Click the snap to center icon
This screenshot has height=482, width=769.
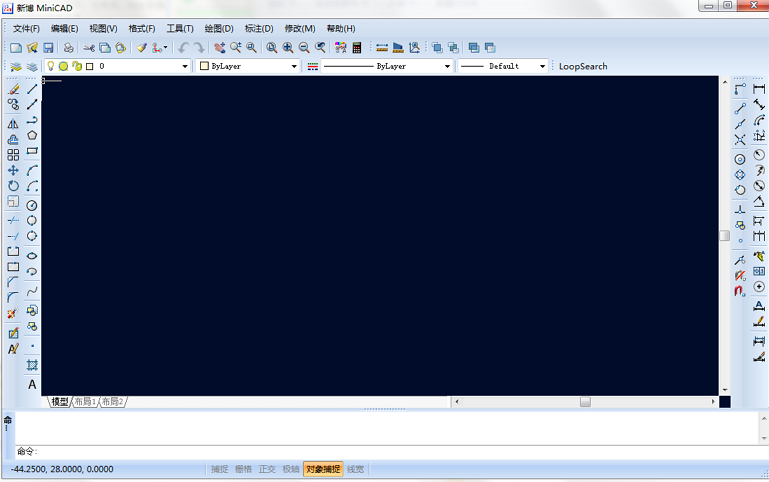tap(740, 159)
